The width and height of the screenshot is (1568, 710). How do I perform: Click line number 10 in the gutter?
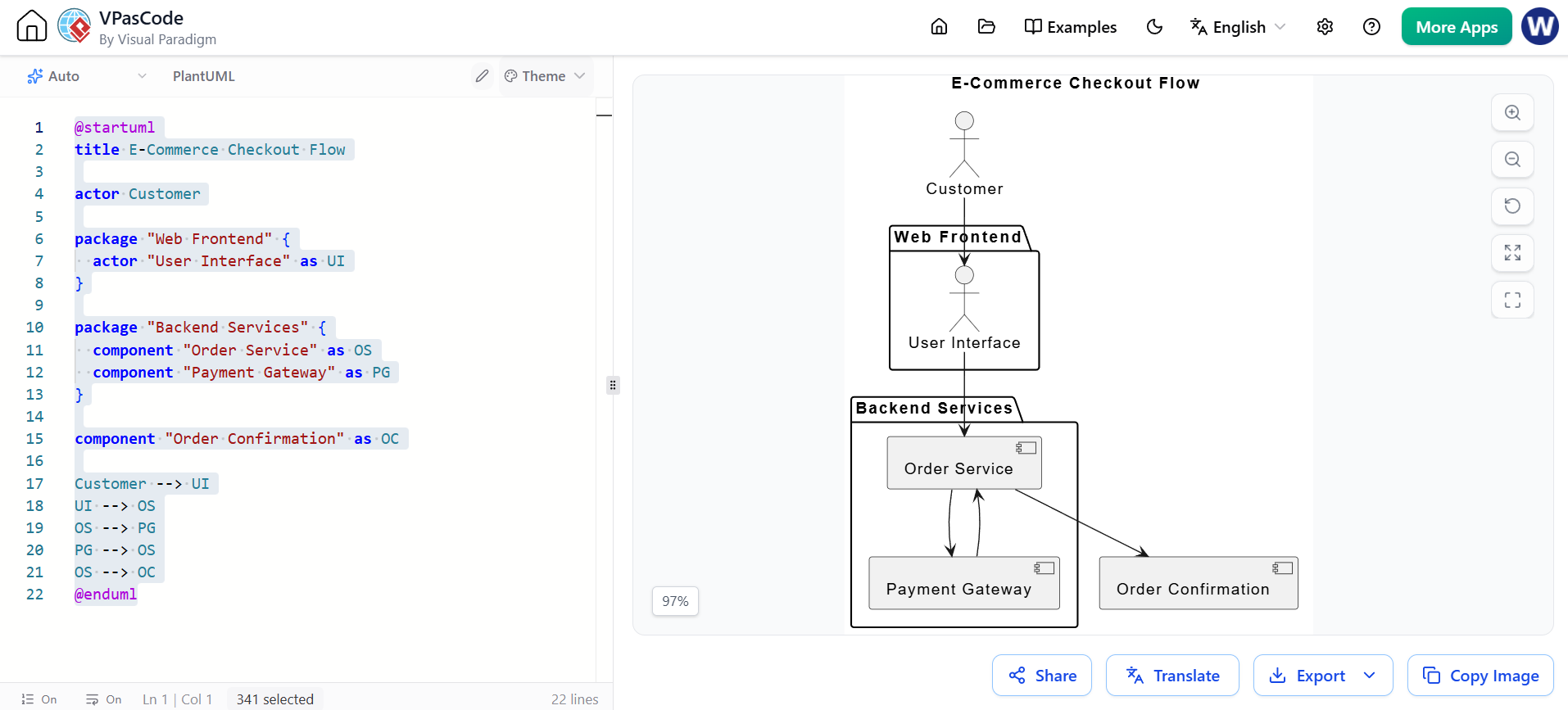(34, 328)
